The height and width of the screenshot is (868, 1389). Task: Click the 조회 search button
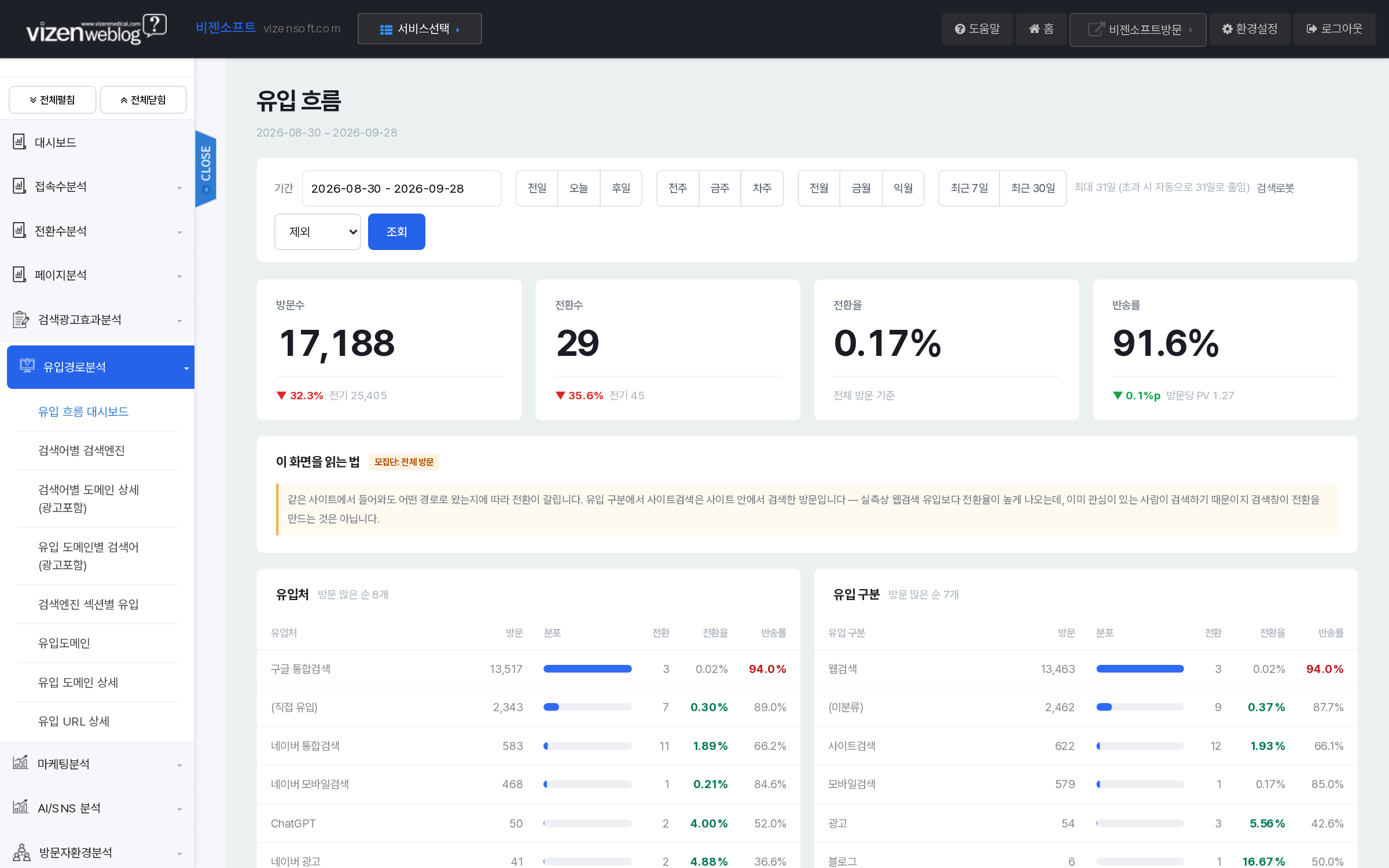point(396,231)
